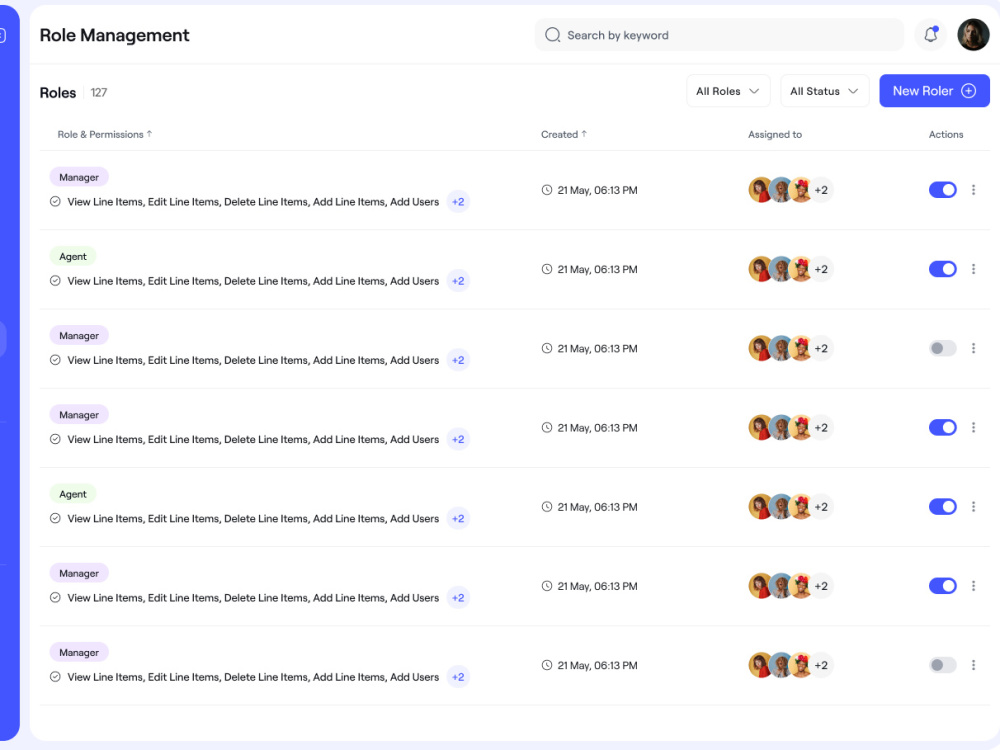Viewport: 1000px width, 750px height.
Task: Click the search magnifier icon
Action: [x=552, y=34]
